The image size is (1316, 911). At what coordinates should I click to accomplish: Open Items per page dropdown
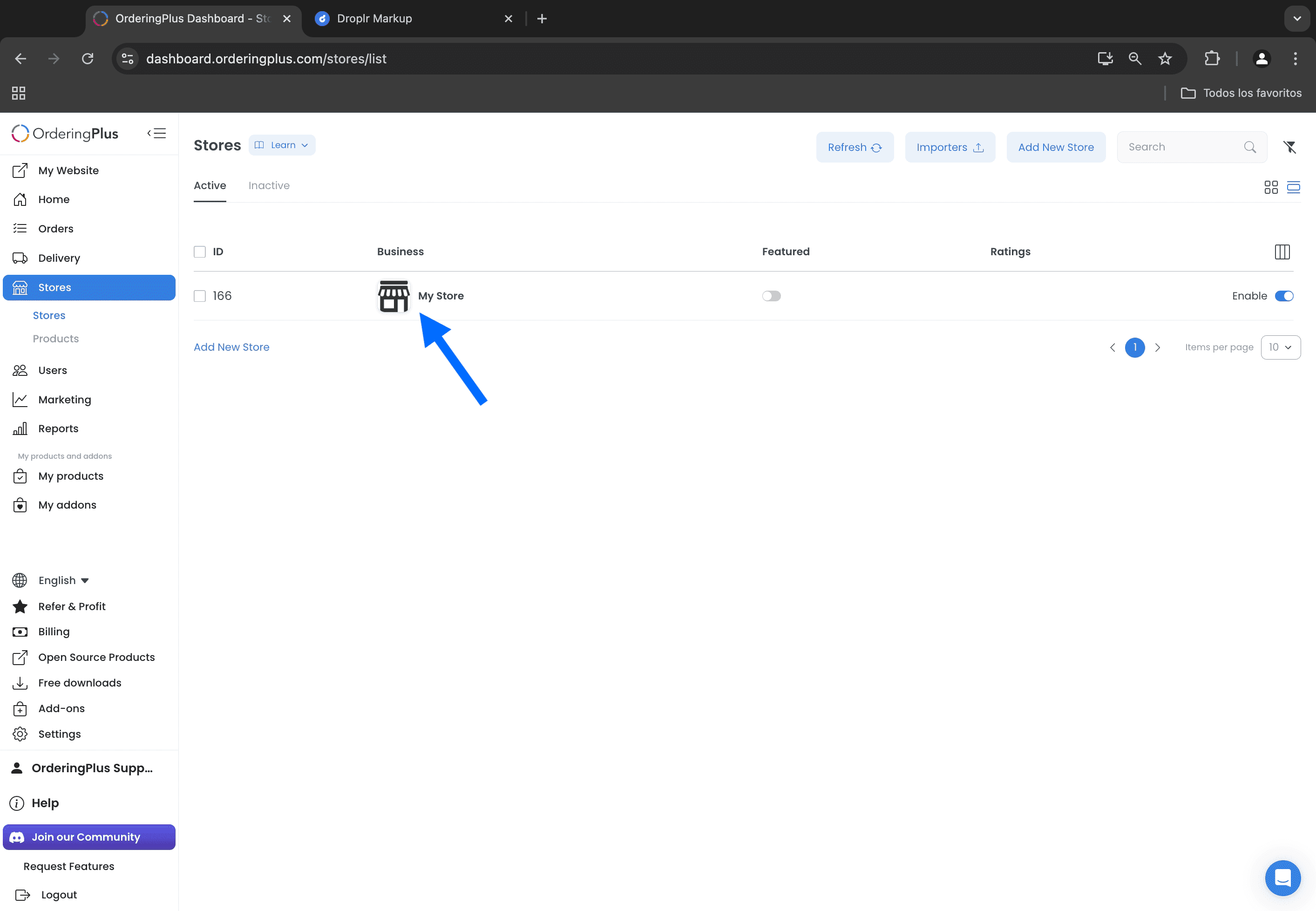click(1281, 347)
